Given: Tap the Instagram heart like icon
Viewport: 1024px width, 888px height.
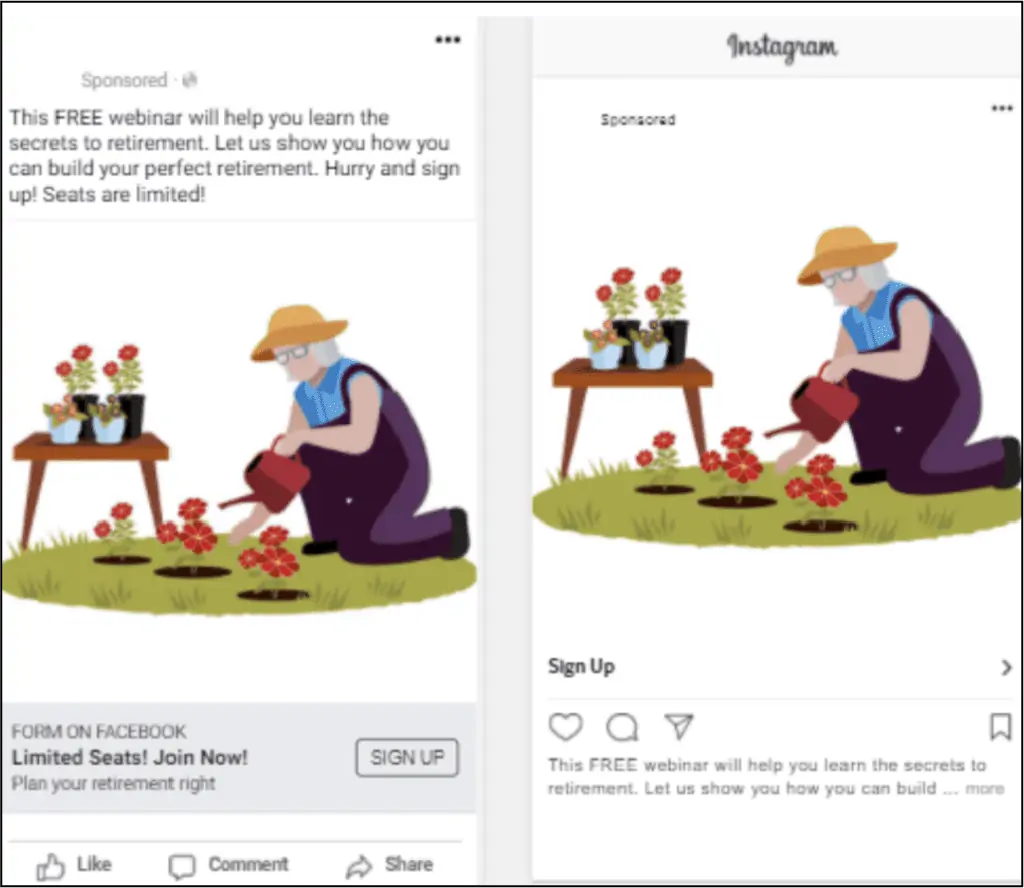Looking at the screenshot, I should click(565, 727).
